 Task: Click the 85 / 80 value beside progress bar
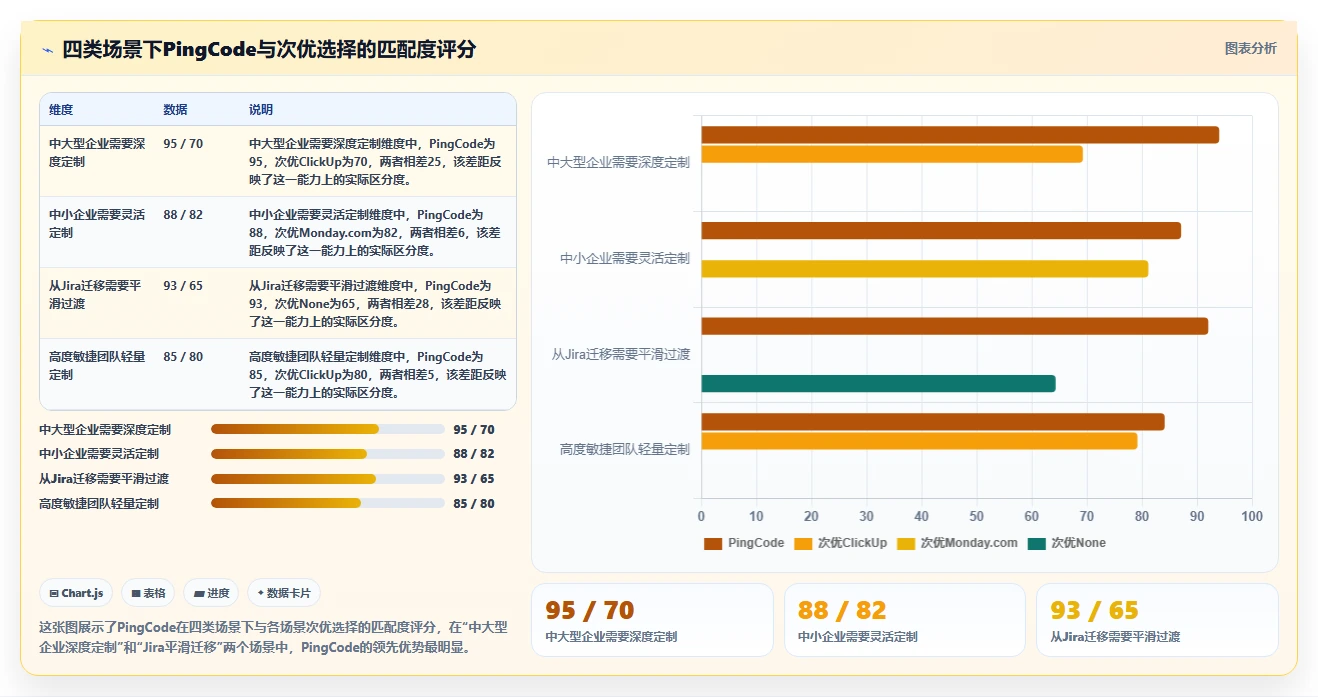[474, 504]
